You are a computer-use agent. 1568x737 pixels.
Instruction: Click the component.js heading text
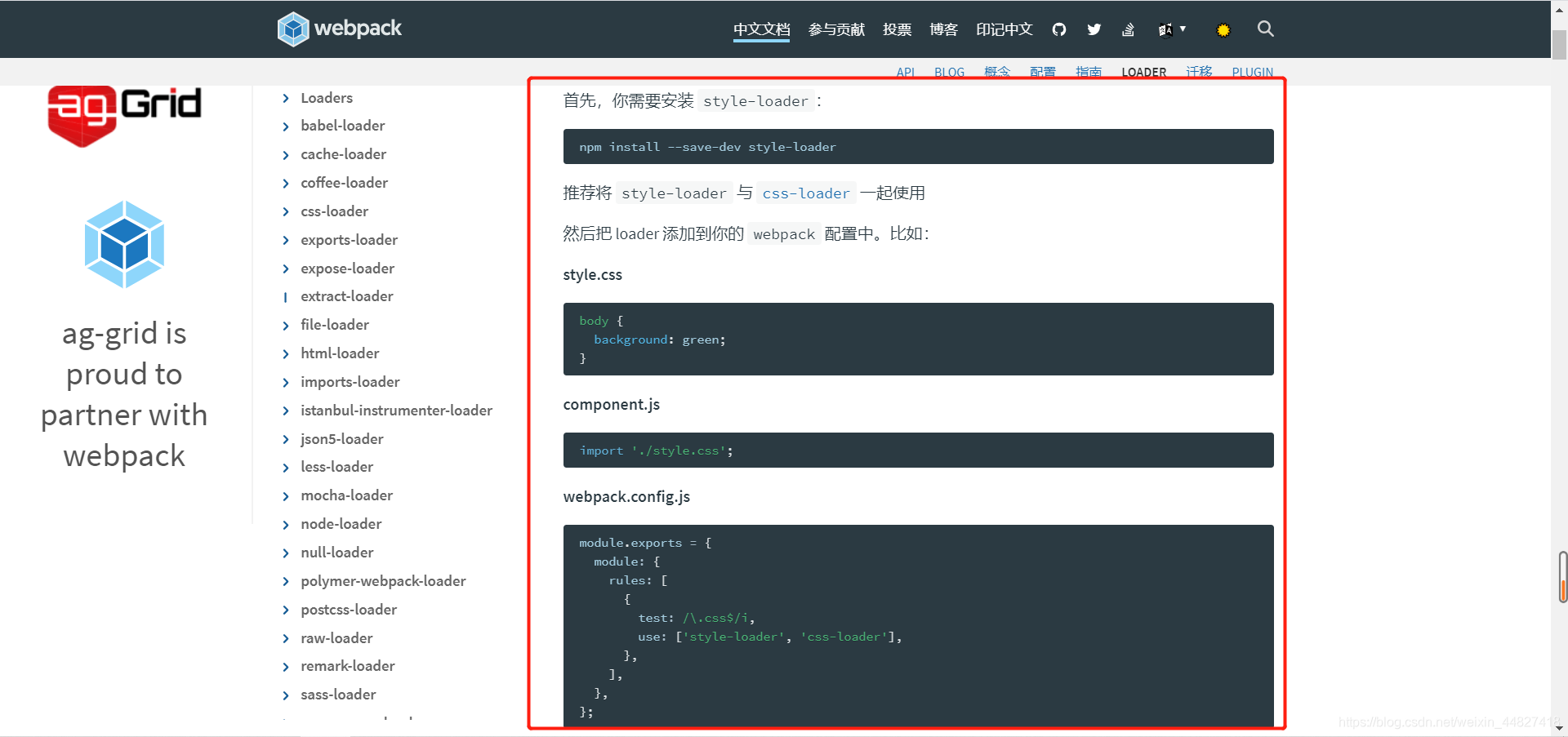point(611,405)
